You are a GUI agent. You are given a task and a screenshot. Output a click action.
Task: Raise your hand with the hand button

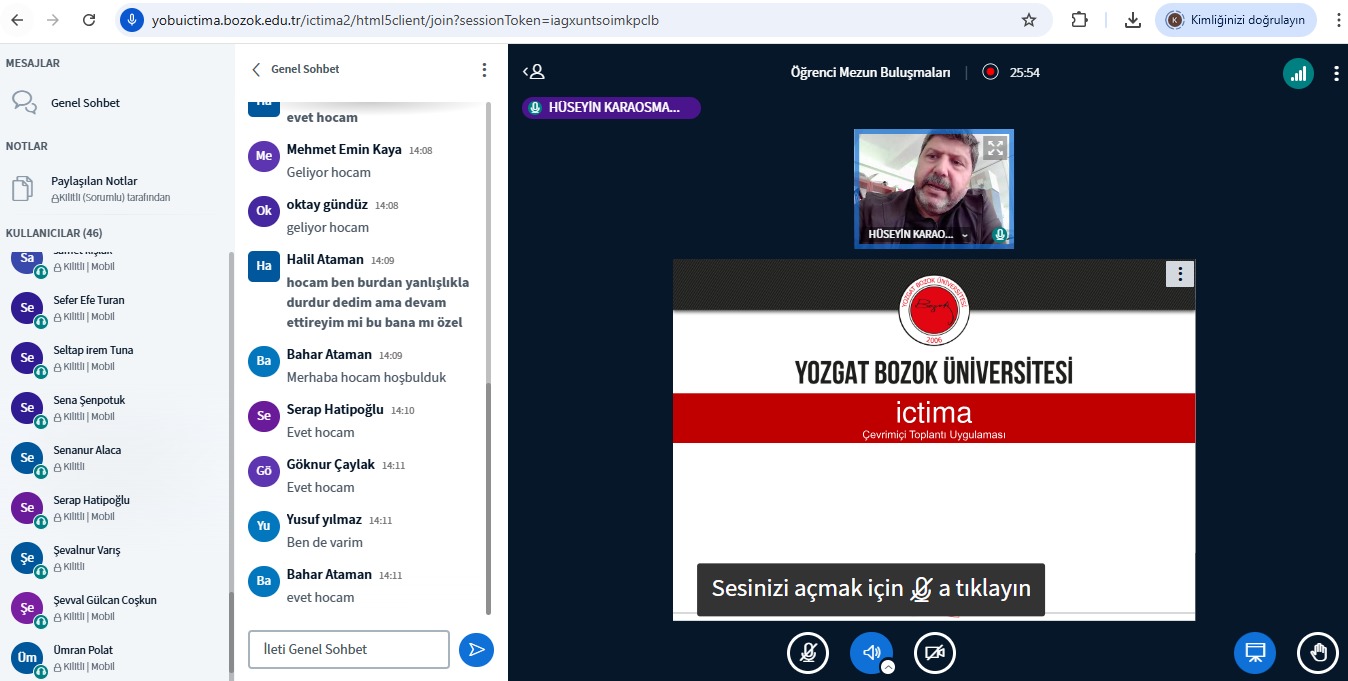[x=1318, y=653]
